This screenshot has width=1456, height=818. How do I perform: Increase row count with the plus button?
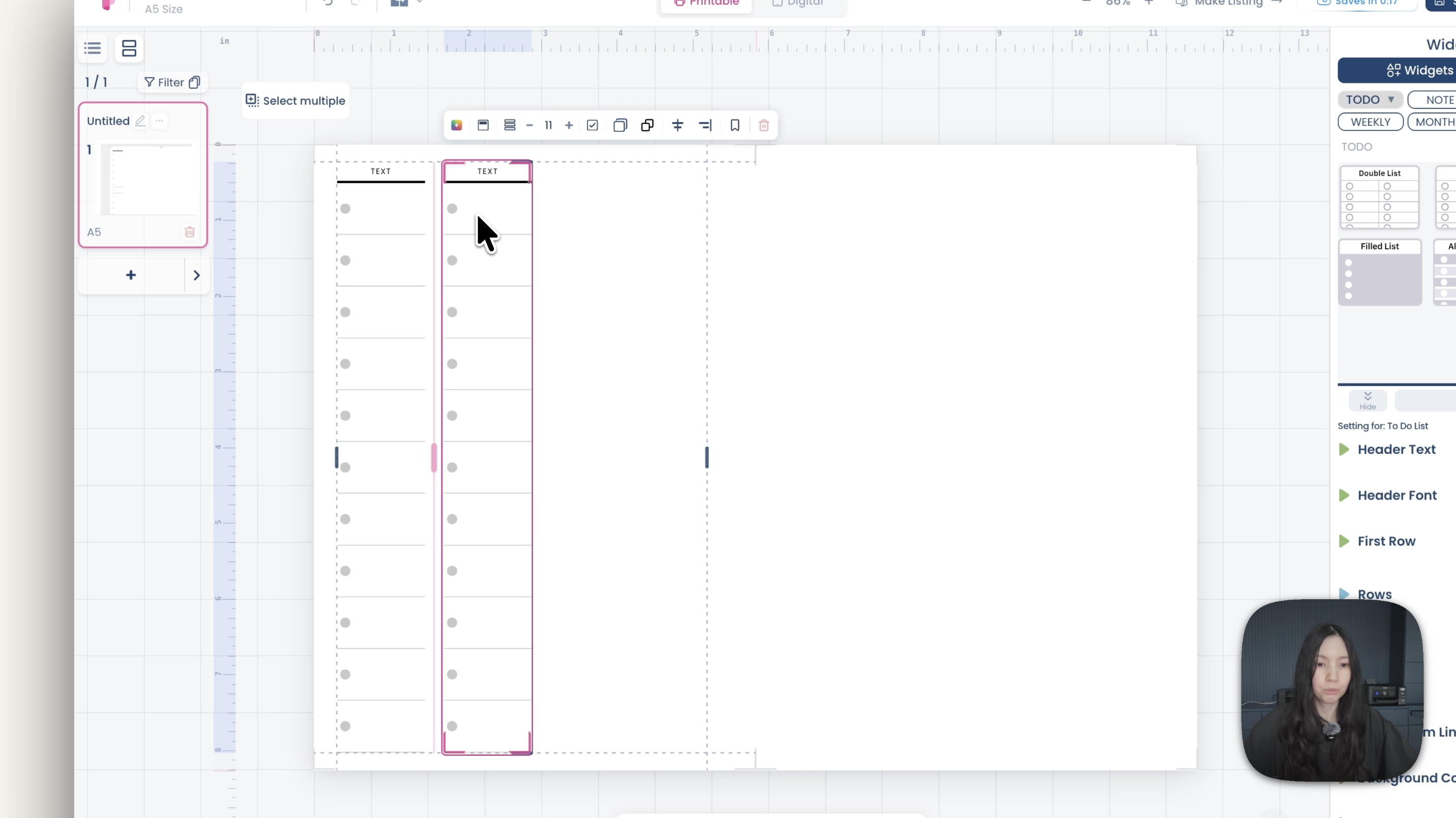tap(569, 126)
